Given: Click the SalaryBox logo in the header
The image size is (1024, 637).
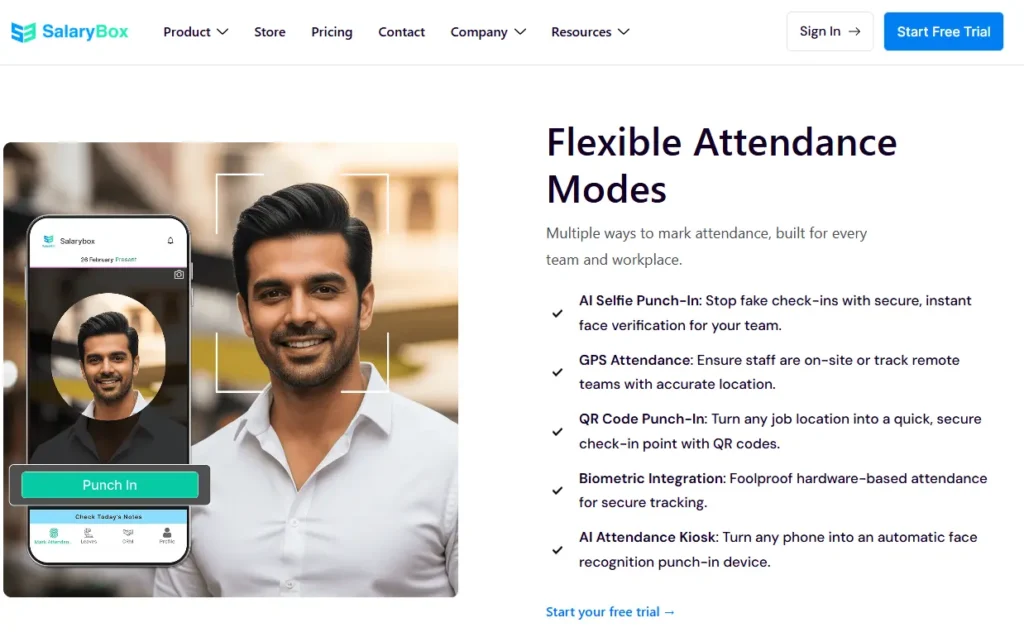Looking at the screenshot, I should pyautogui.click(x=70, y=32).
